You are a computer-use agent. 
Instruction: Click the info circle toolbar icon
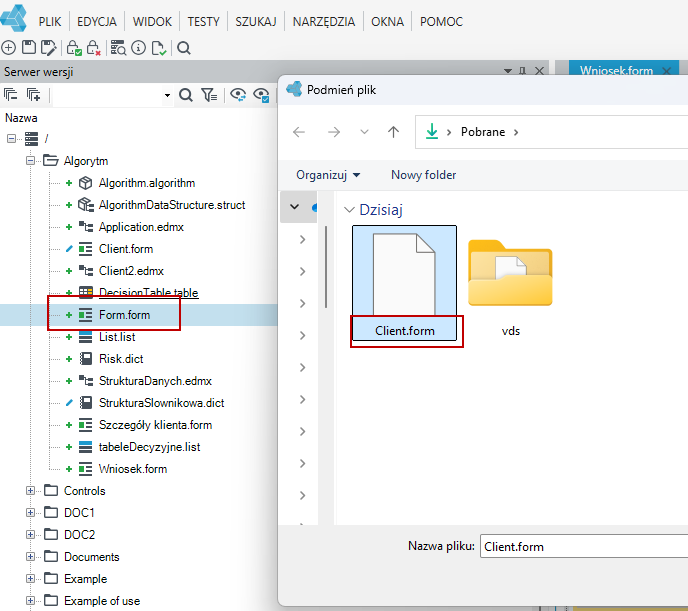(x=138, y=47)
